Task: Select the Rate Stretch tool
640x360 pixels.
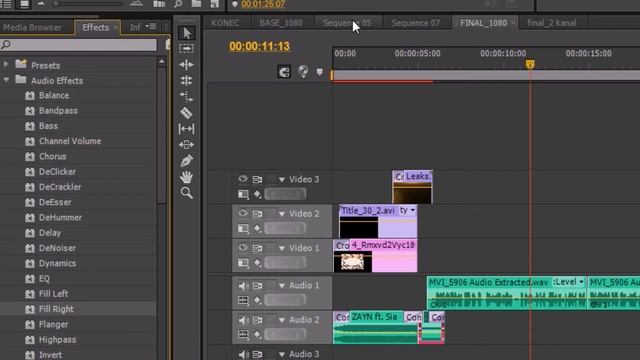Action: pyautogui.click(x=187, y=96)
